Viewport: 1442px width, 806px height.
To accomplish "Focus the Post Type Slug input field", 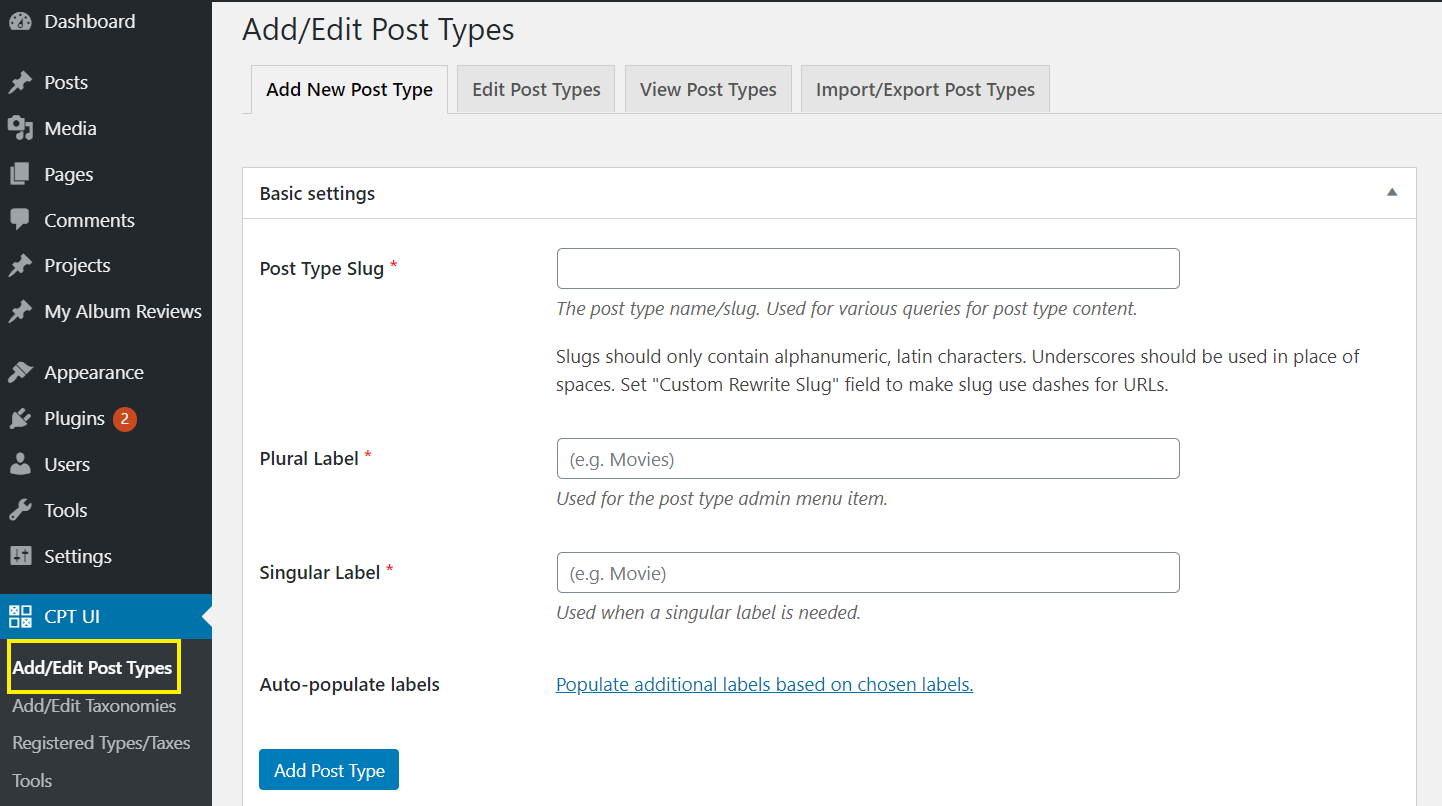I will 867,268.
